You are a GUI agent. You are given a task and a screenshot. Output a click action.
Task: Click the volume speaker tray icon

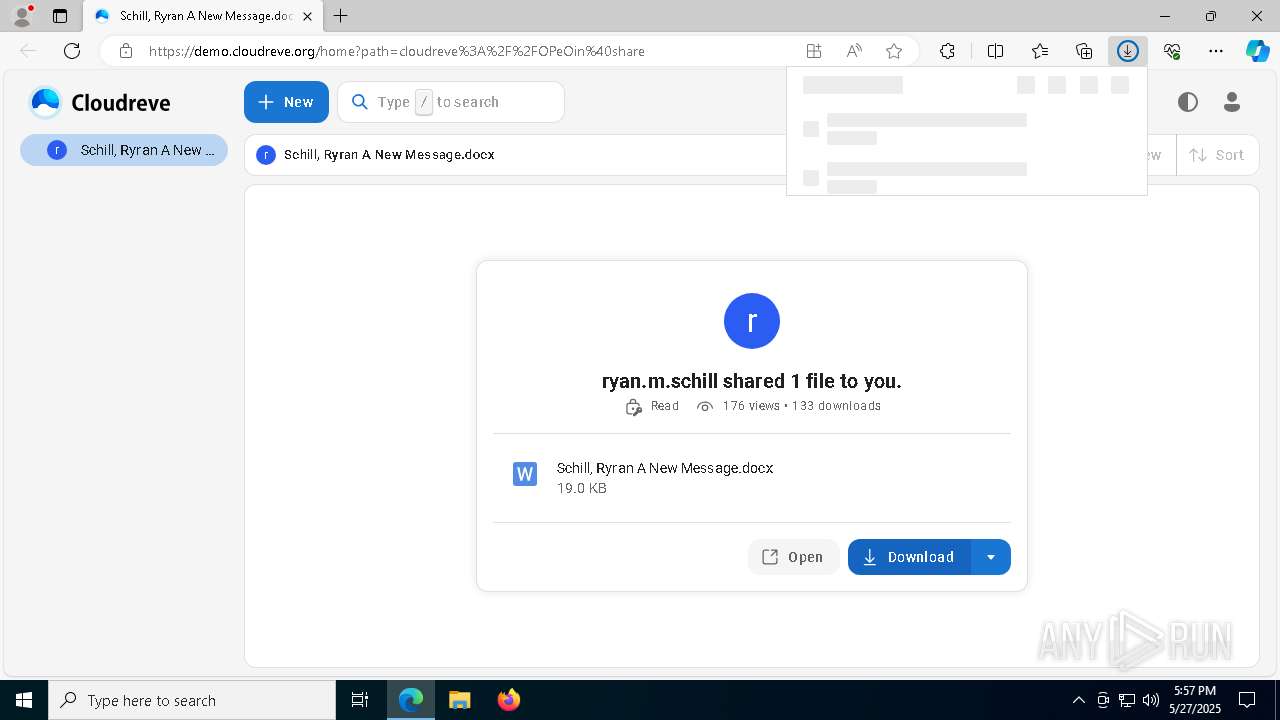click(x=1151, y=700)
